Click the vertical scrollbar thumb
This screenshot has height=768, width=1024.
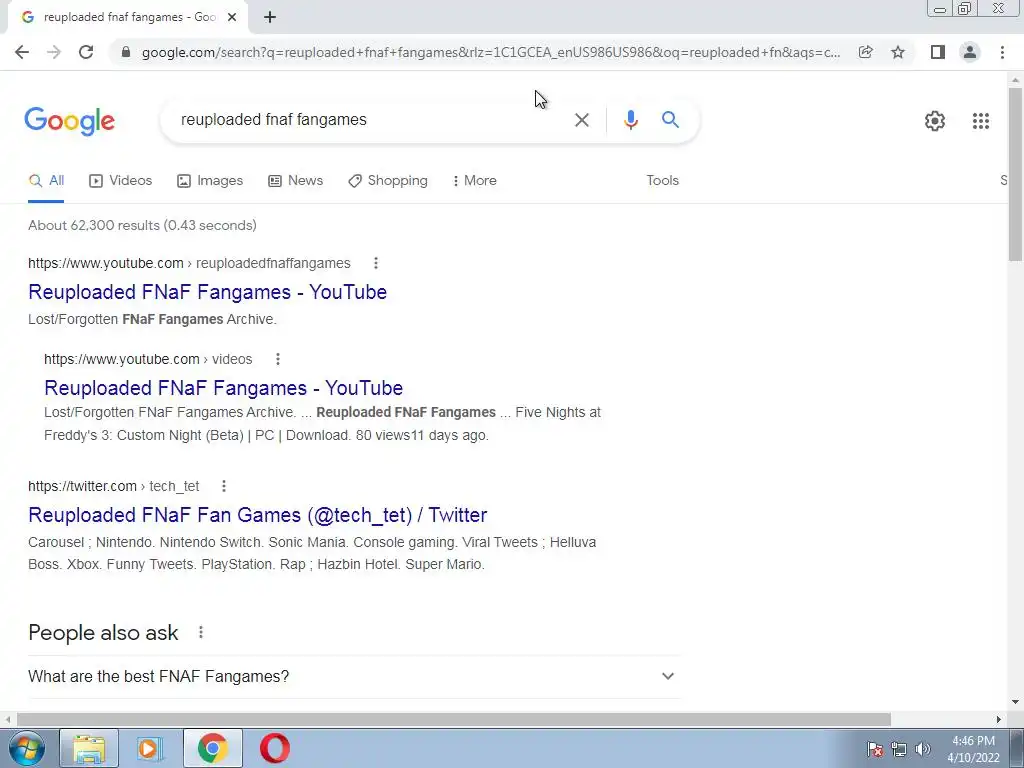tap(1015, 174)
